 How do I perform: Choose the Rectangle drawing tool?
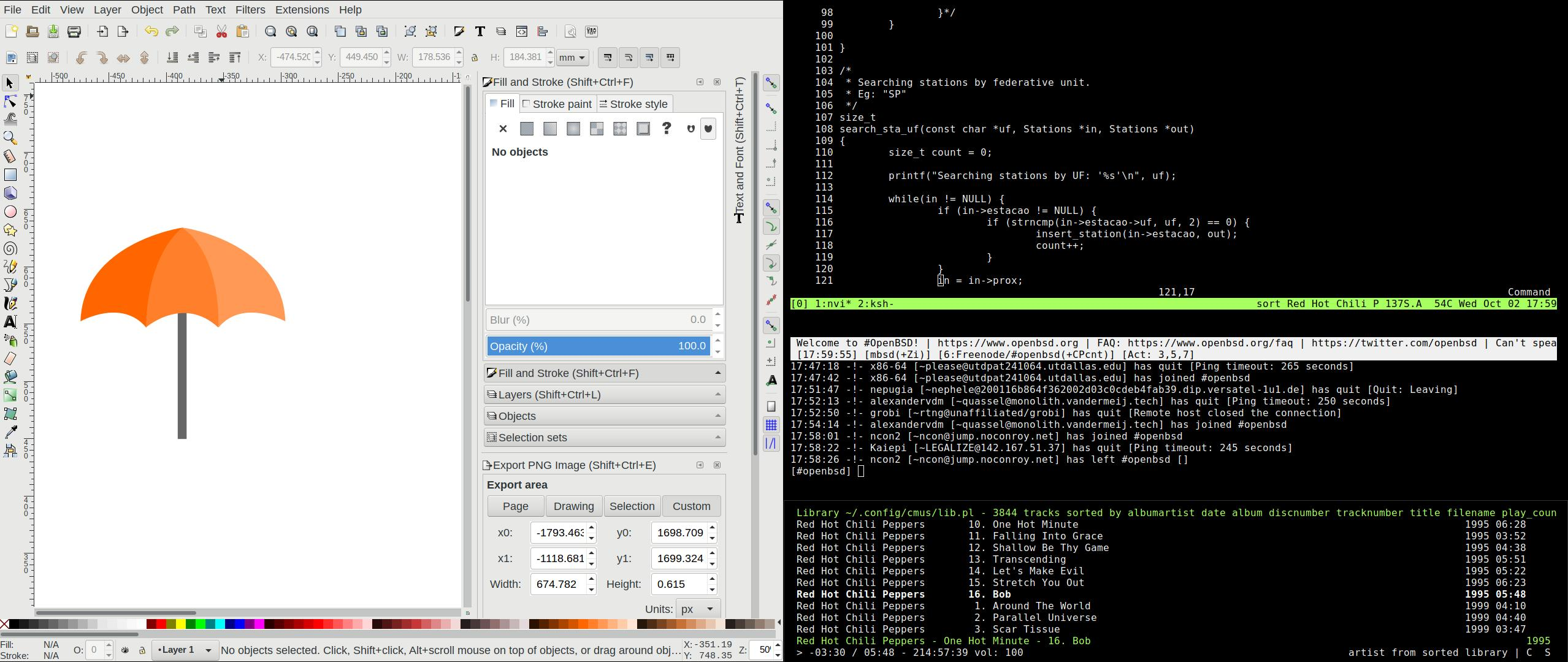[x=10, y=175]
